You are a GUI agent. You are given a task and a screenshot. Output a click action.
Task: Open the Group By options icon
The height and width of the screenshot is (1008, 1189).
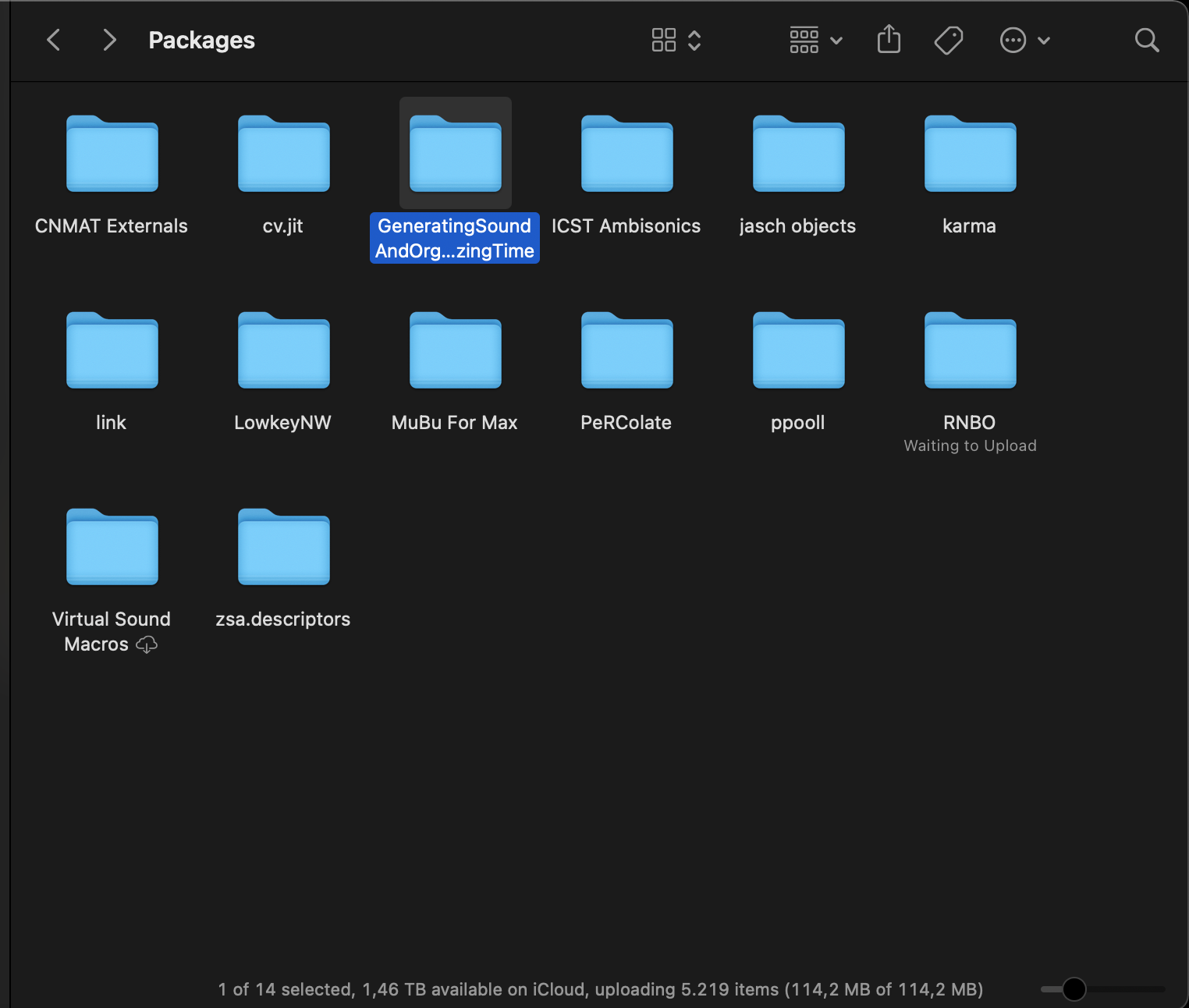point(804,40)
